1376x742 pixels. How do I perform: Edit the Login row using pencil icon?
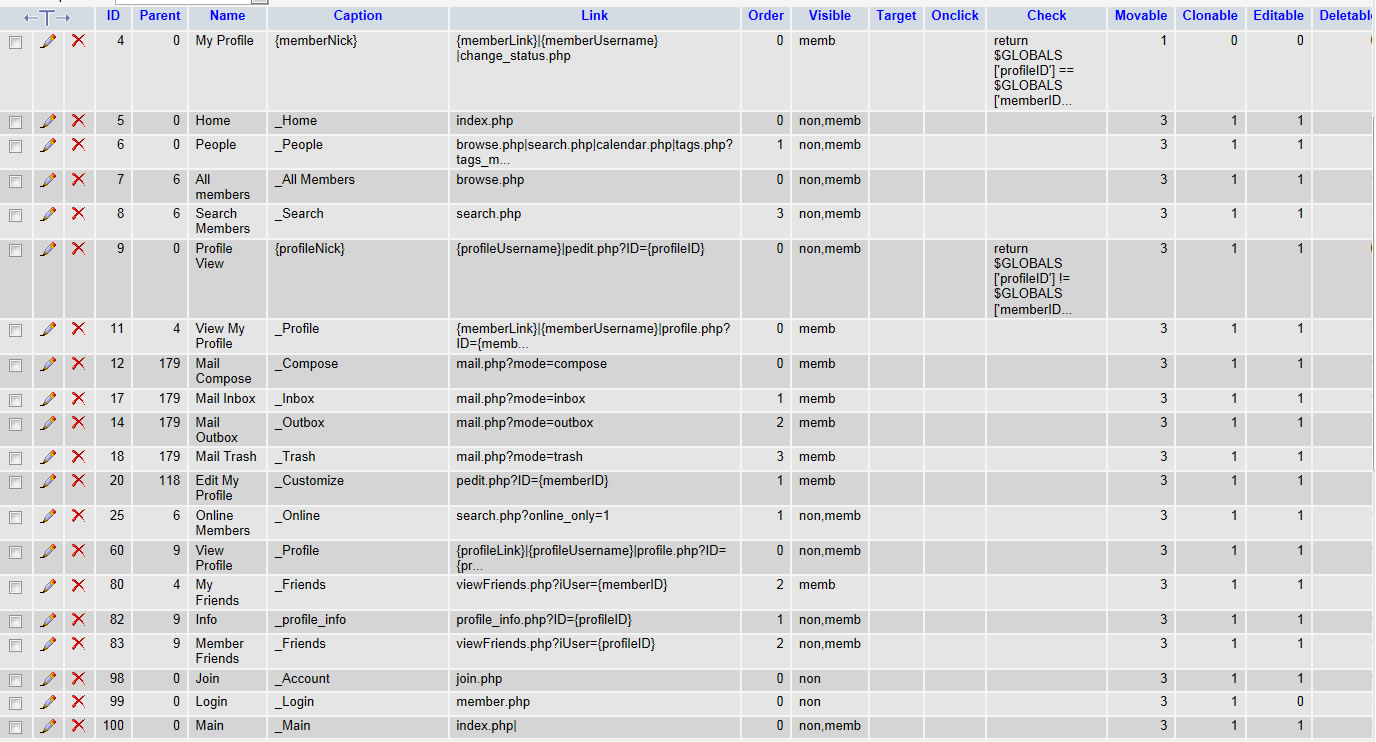pyautogui.click(x=48, y=702)
